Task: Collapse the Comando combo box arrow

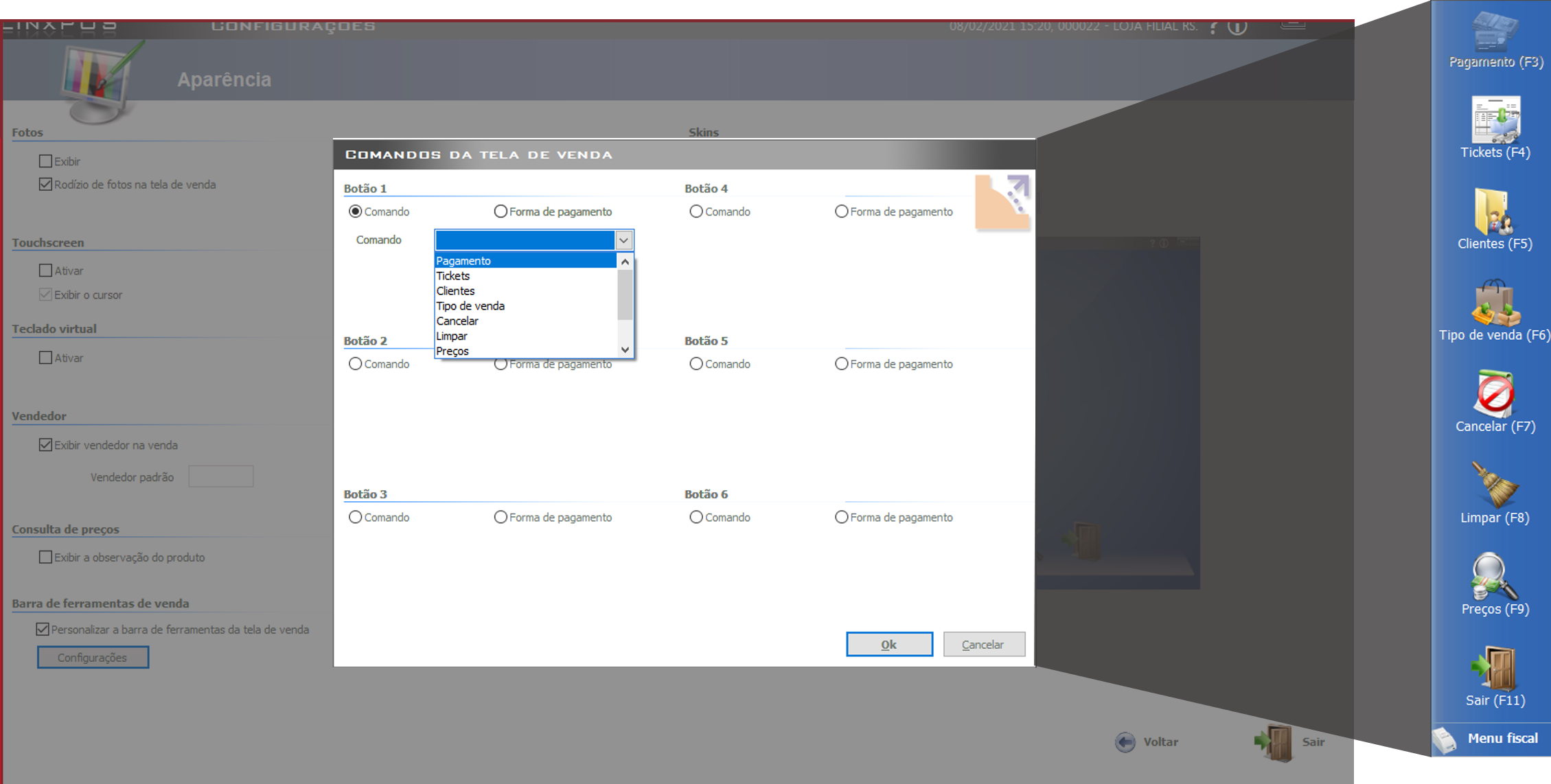Action: pos(623,240)
